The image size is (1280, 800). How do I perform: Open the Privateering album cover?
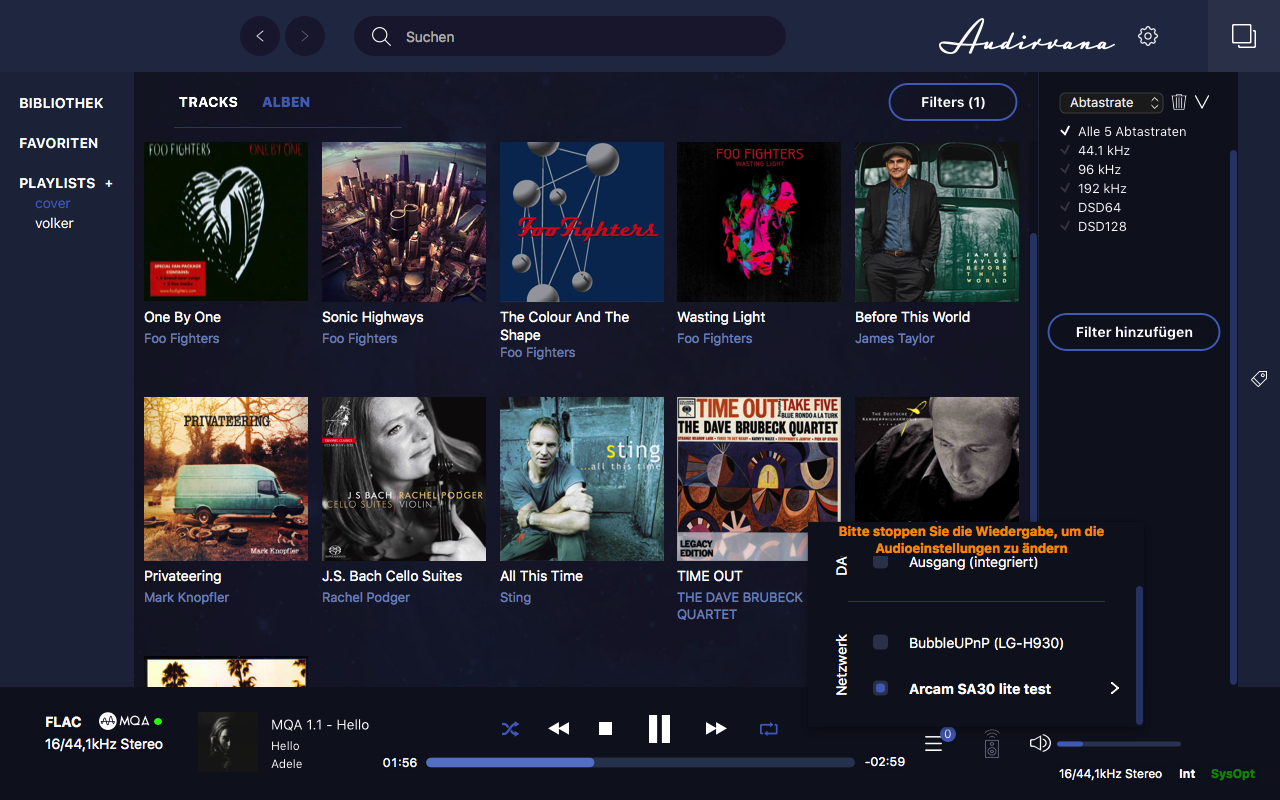[226, 479]
